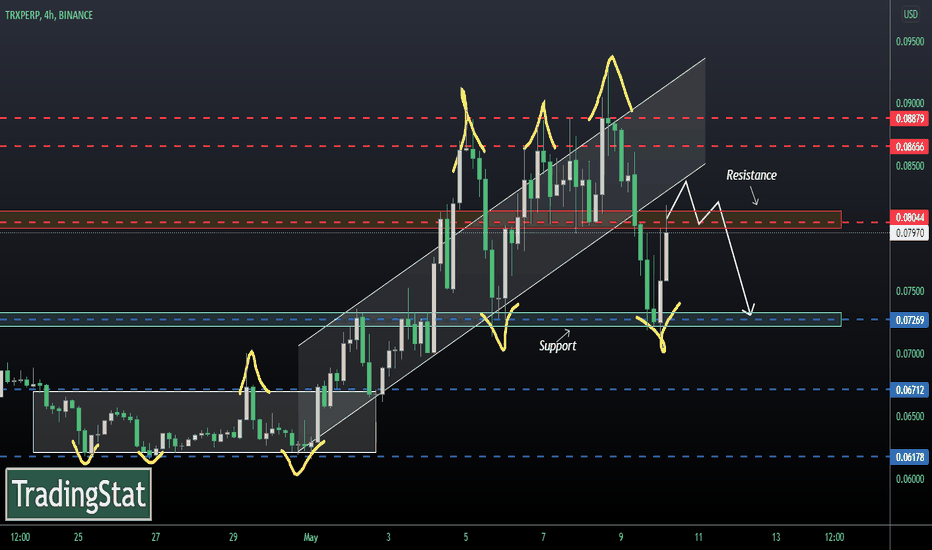Click the 3 date on time axis
This screenshot has height=550, width=932.
click(x=388, y=537)
